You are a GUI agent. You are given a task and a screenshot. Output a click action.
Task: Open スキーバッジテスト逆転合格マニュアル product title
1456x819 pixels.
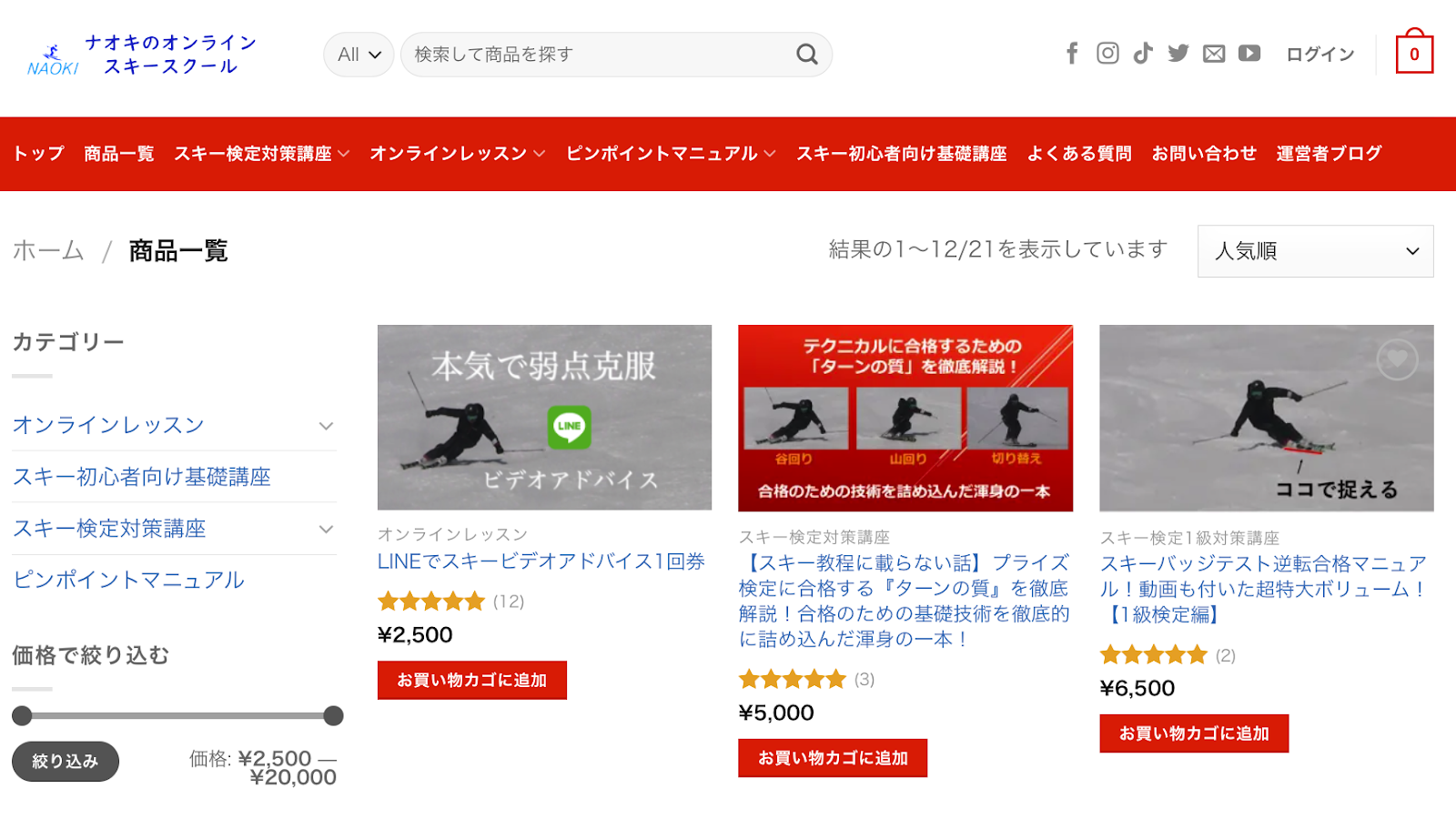click(x=1264, y=589)
